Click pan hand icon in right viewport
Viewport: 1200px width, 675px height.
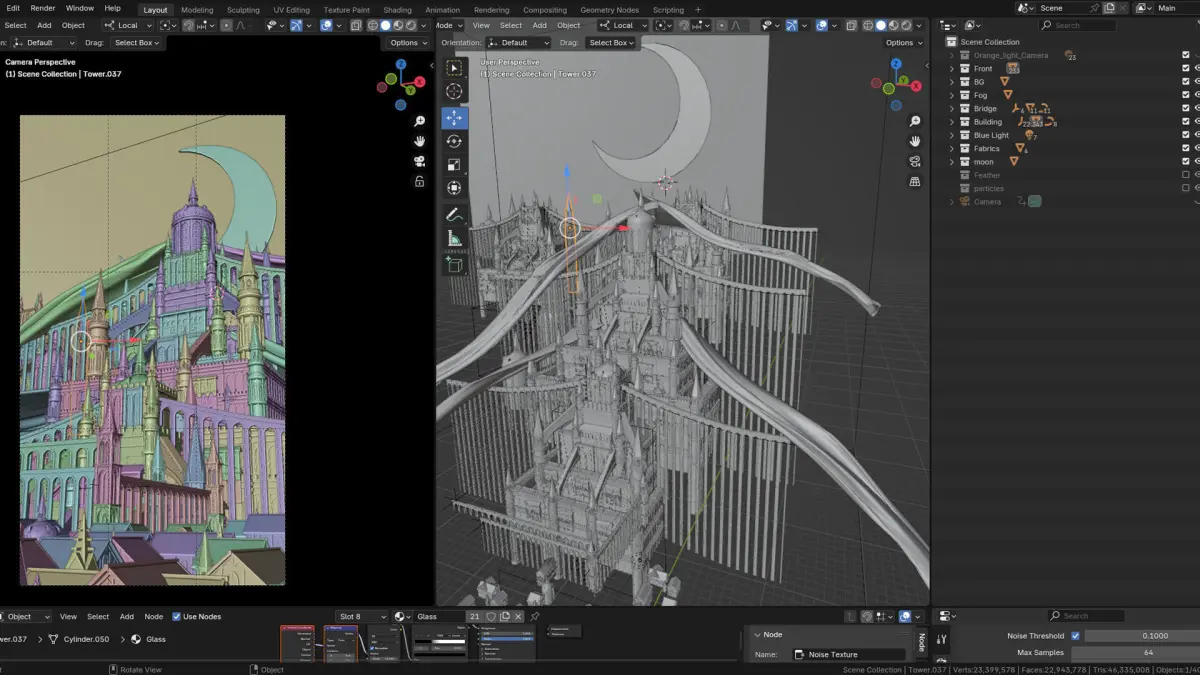(914, 140)
